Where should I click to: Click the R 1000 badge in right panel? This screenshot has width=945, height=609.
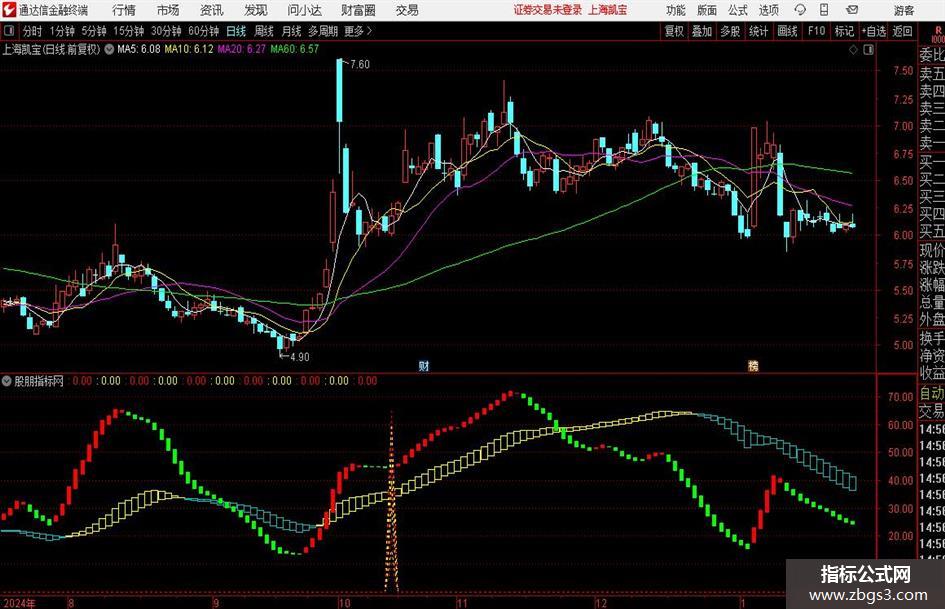click(938, 34)
